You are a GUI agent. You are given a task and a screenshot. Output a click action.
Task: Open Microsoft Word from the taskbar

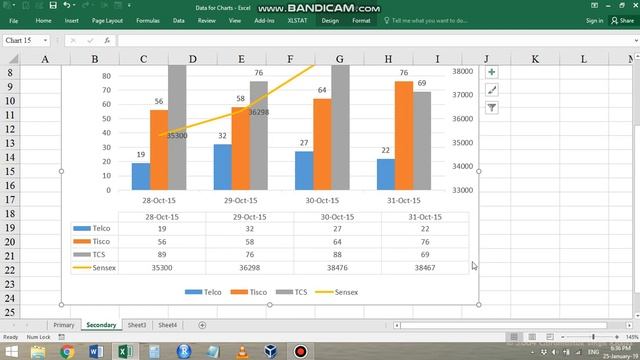(96, 351)
